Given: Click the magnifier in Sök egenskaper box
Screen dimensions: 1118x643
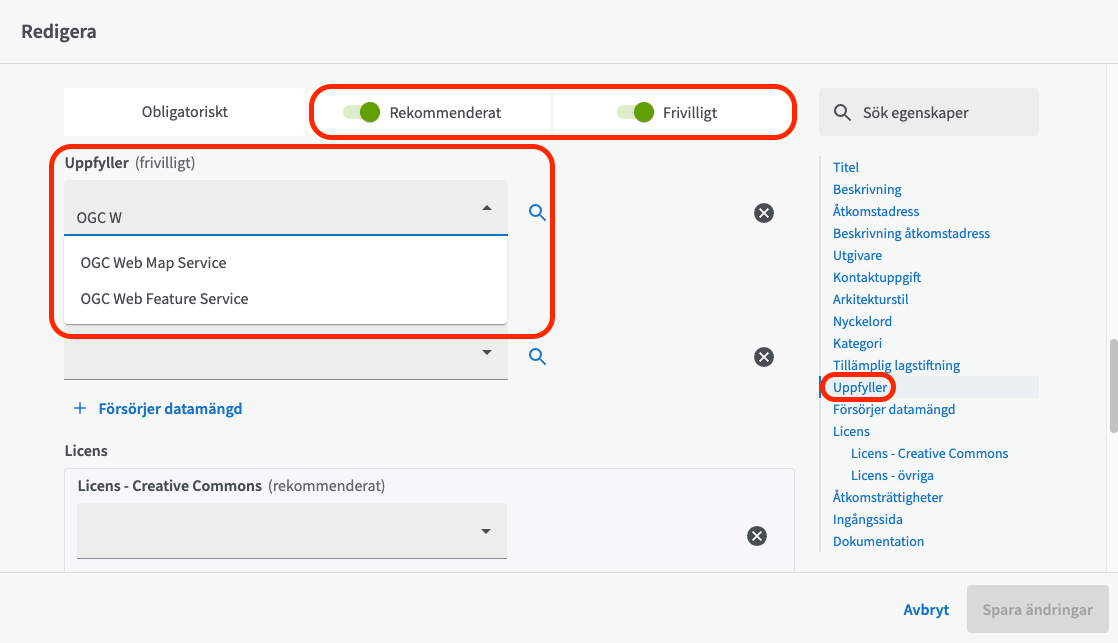Looking at the screenshot, I should tap(843, 113).
